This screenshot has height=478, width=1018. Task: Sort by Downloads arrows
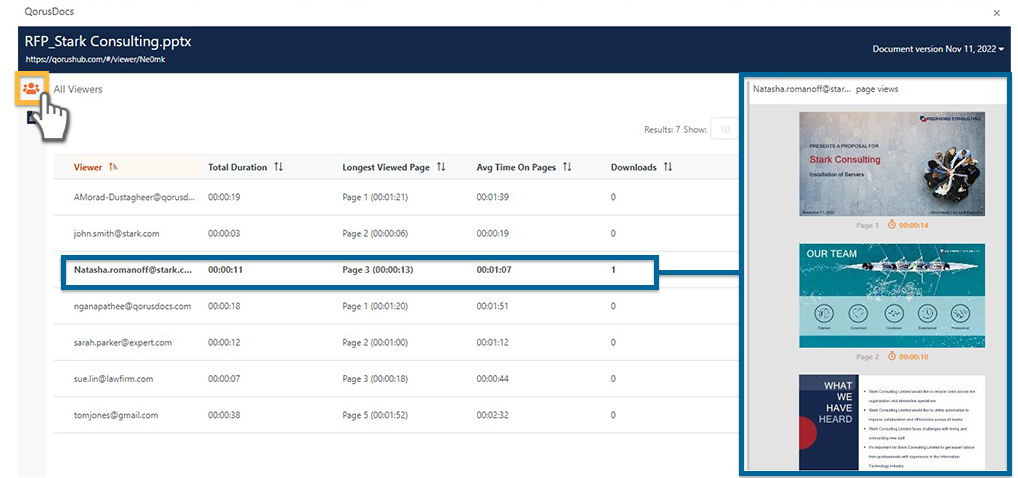point(668,167)
